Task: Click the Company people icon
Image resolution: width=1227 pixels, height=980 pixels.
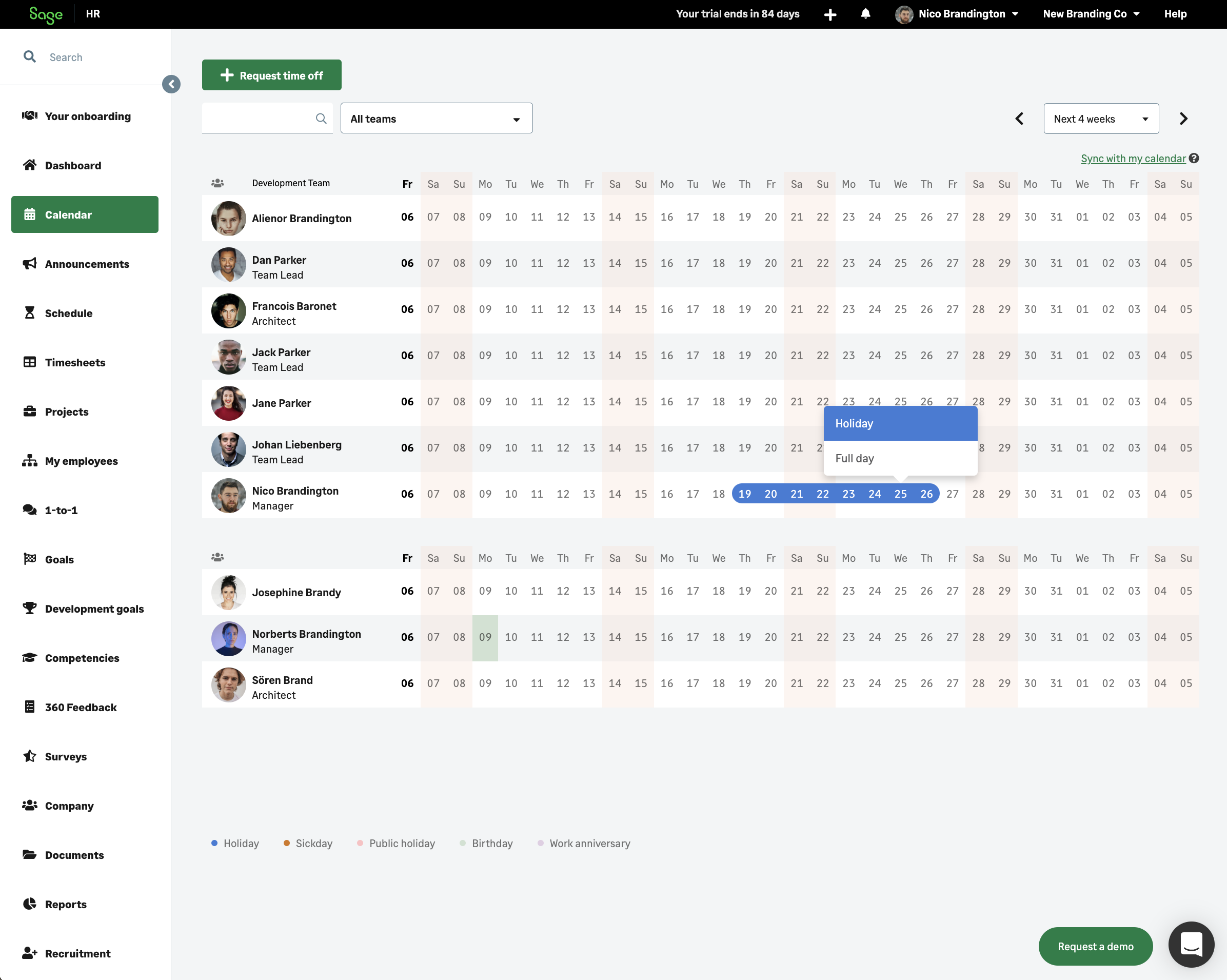Action: point(30,805)
